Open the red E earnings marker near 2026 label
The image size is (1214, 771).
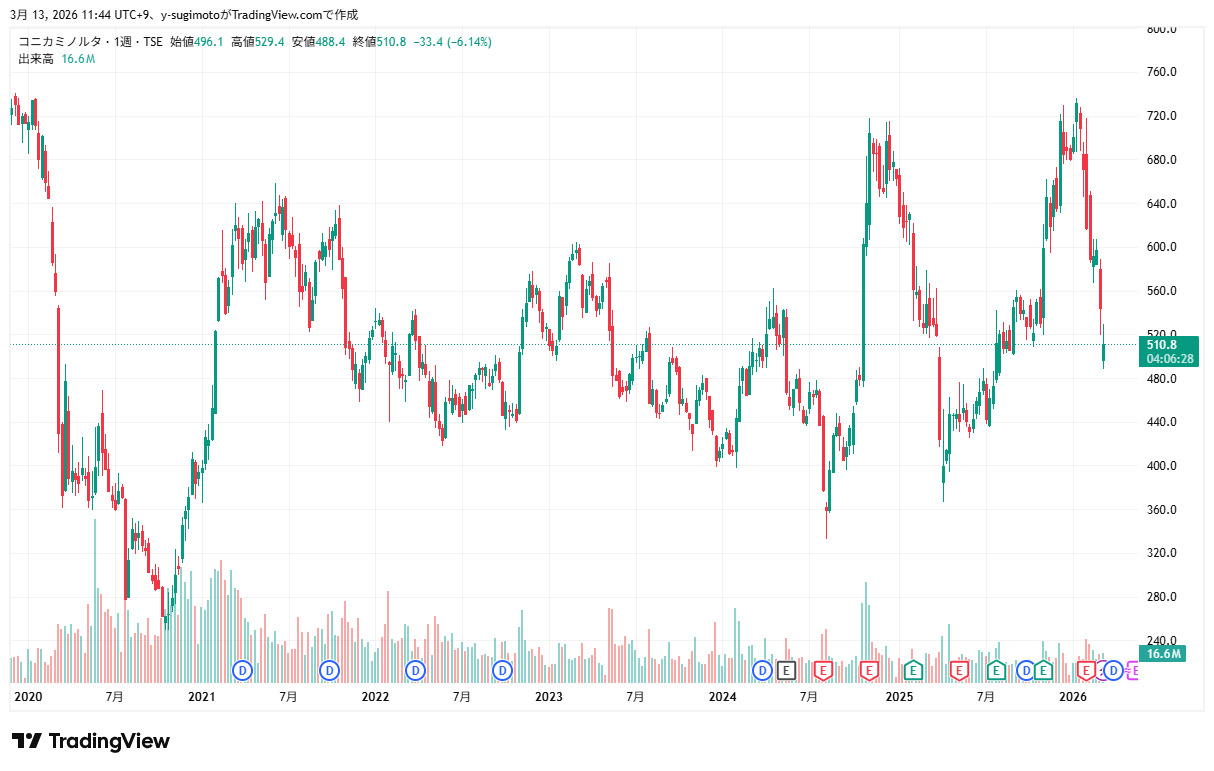pos(1087,670)
